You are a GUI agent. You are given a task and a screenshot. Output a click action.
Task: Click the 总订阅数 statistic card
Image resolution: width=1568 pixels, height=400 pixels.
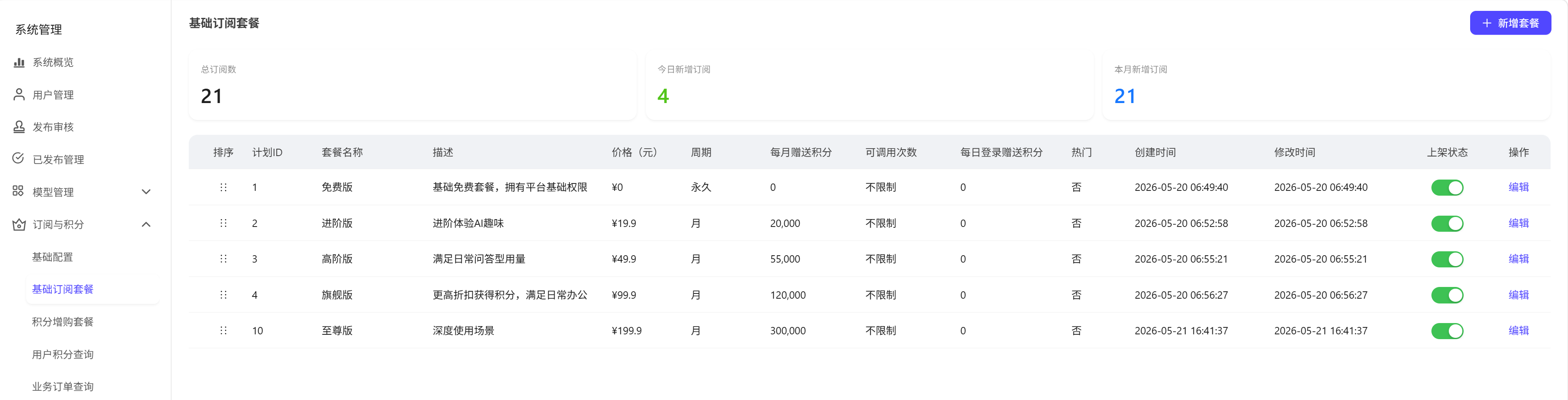(413, 85)
